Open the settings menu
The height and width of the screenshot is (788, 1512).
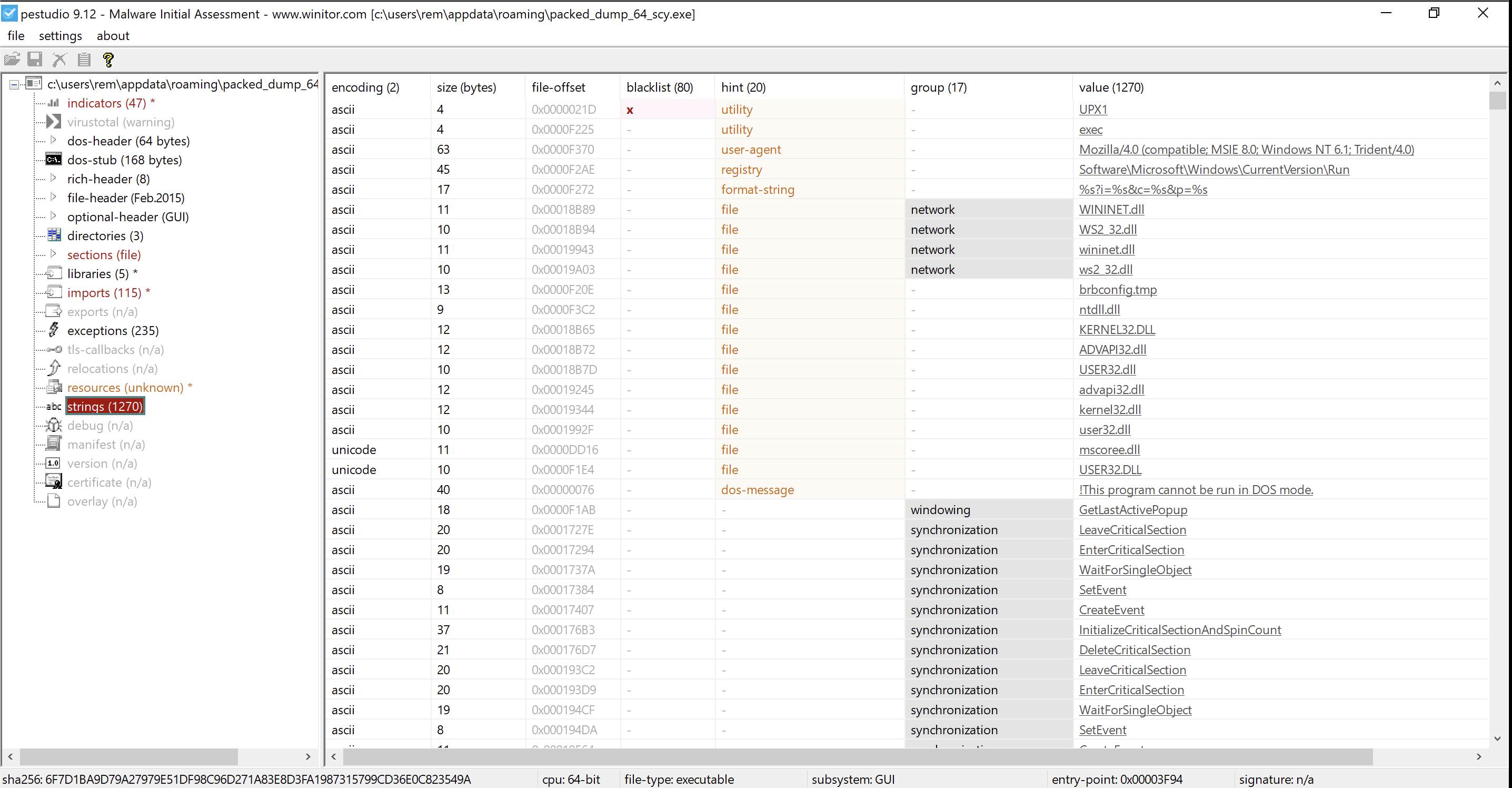pos(61,36)
